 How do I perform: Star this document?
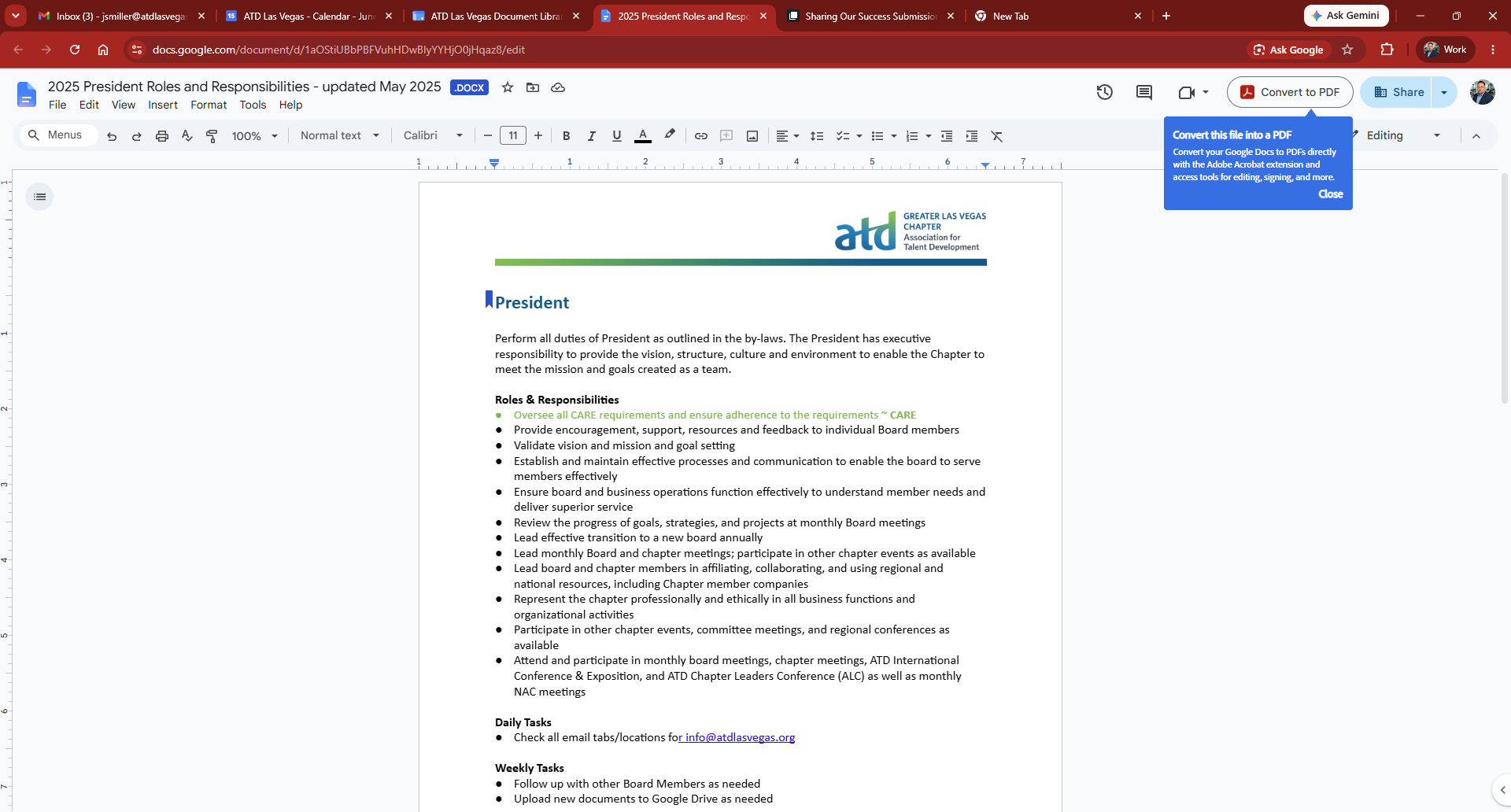[x=508, y=87]
